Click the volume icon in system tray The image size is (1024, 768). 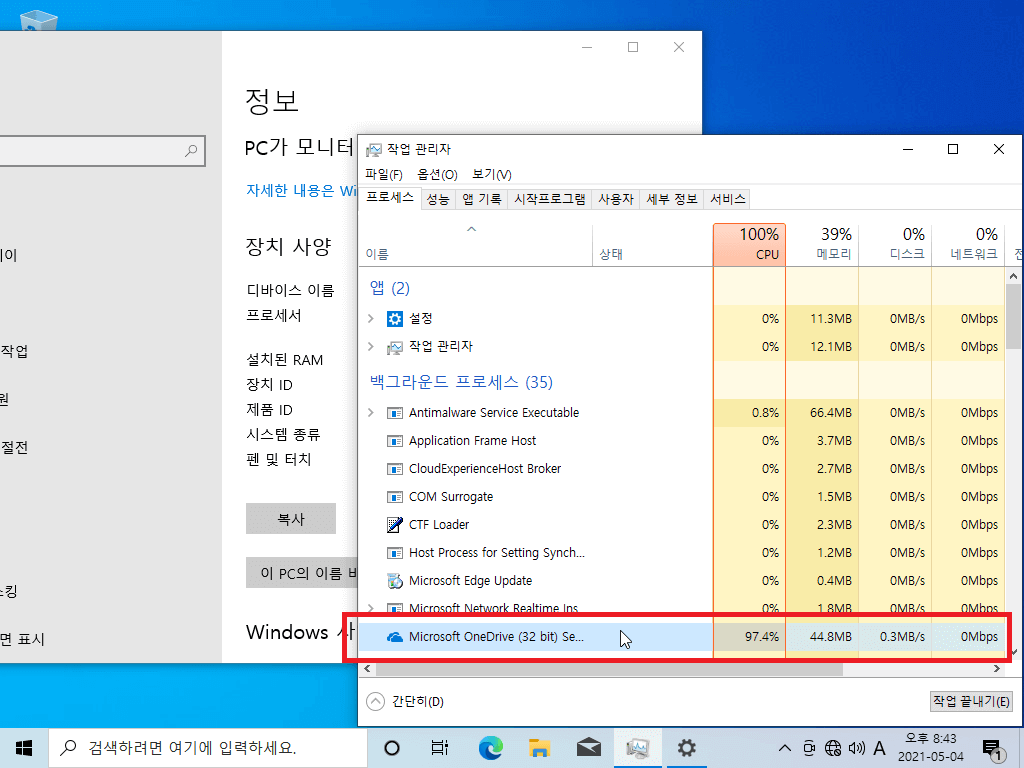tap(856, 748)
